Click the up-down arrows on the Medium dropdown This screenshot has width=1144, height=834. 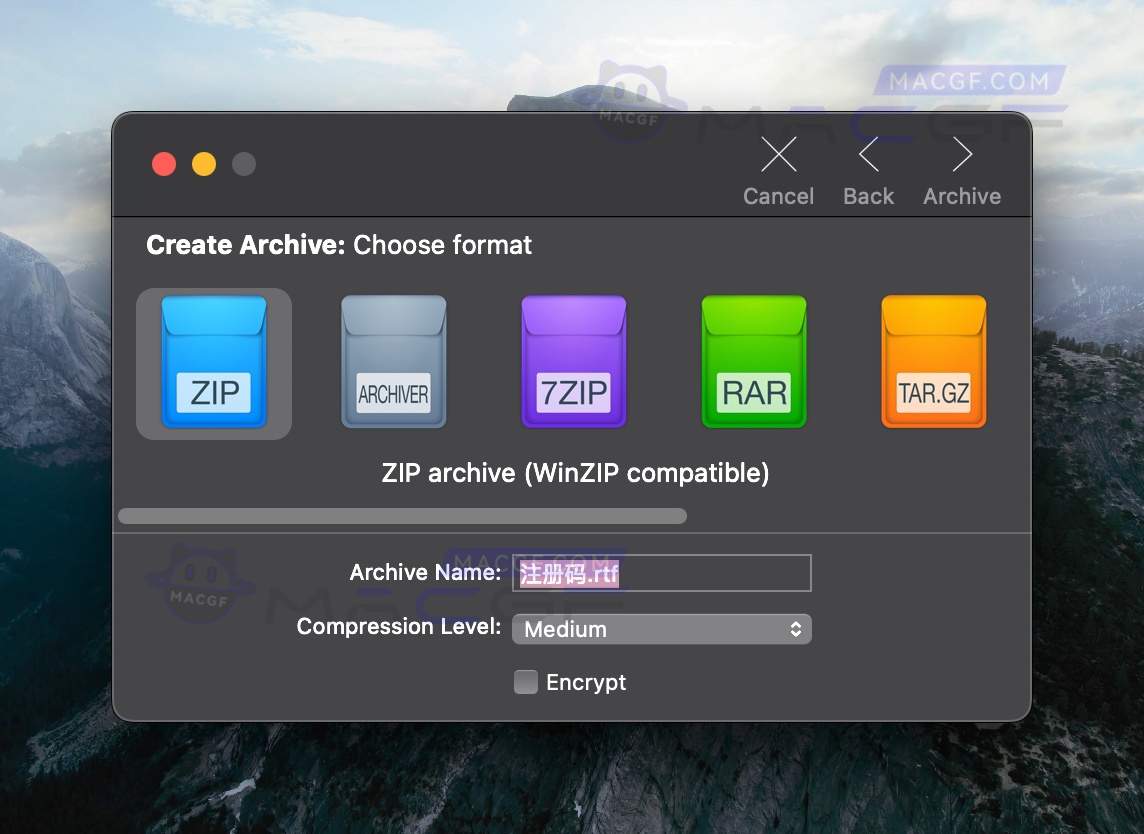tap(796, 629)
